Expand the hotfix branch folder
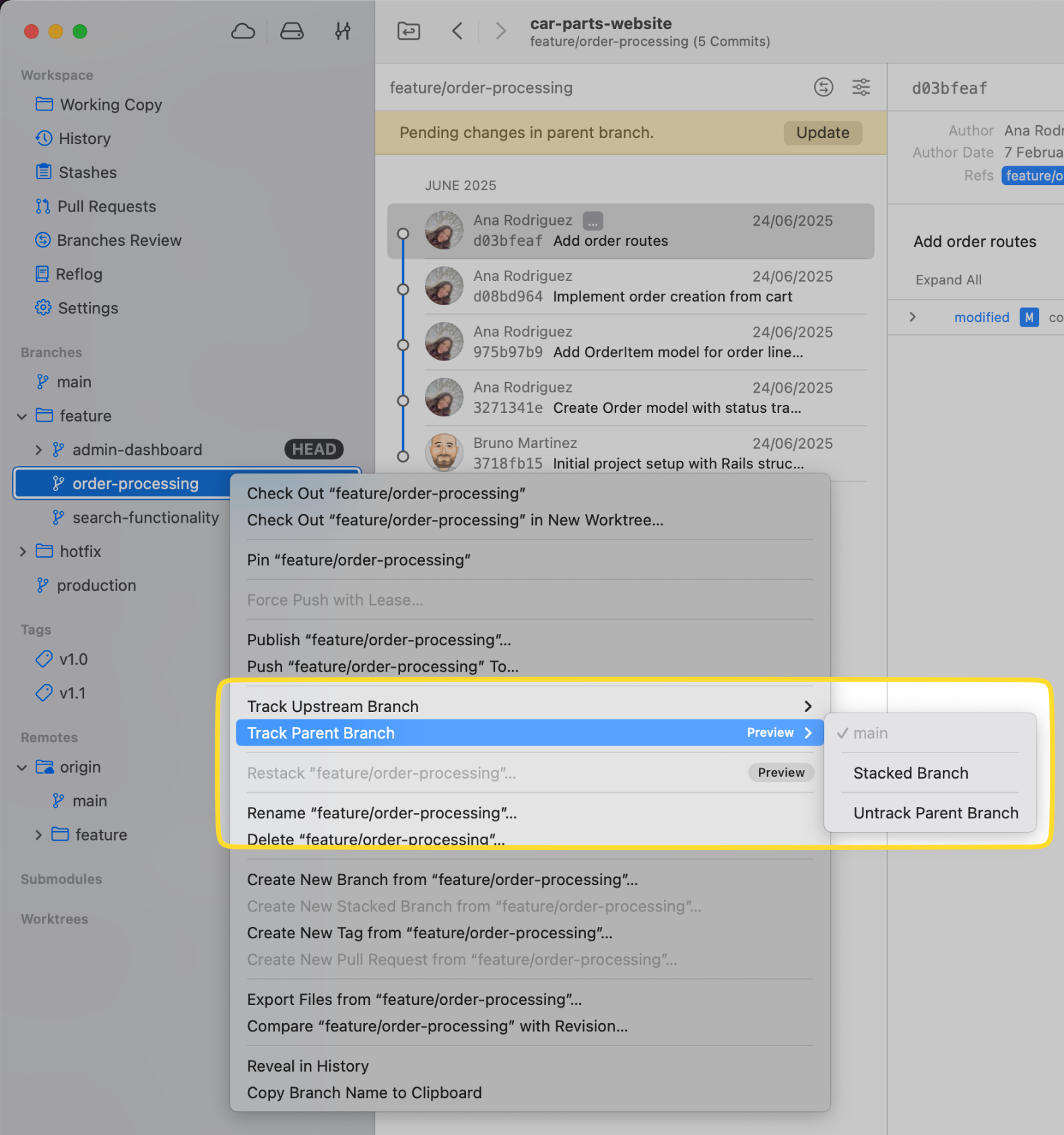 click(22, 552)
